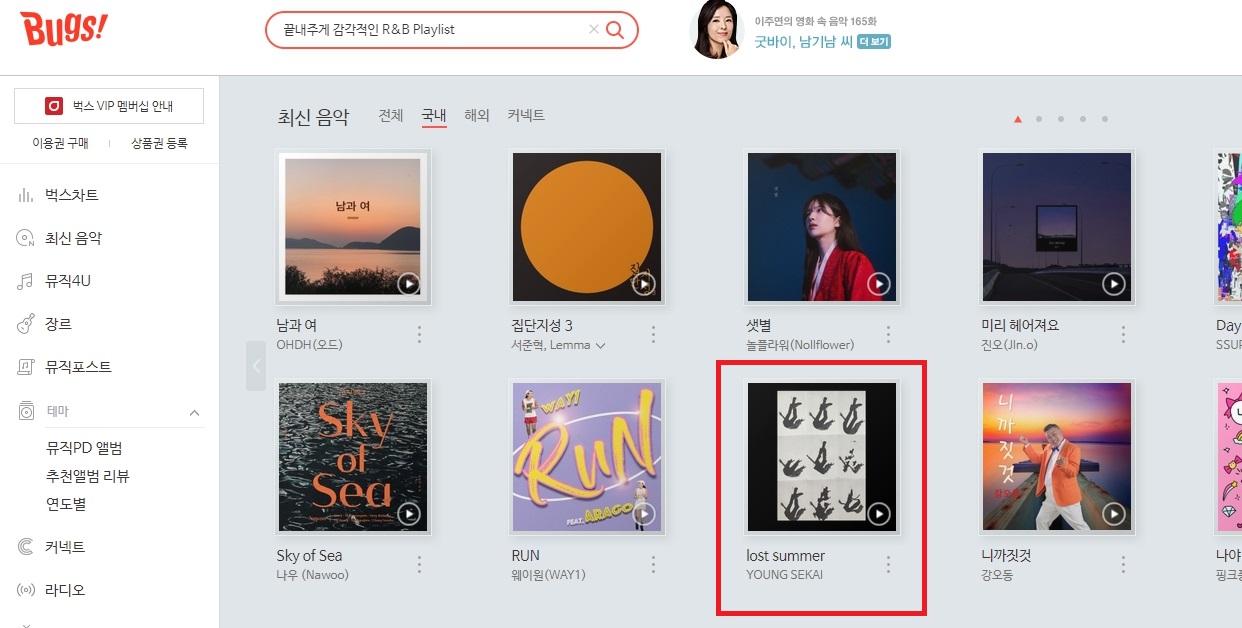Play the 남과 여 album

(408, 284)
